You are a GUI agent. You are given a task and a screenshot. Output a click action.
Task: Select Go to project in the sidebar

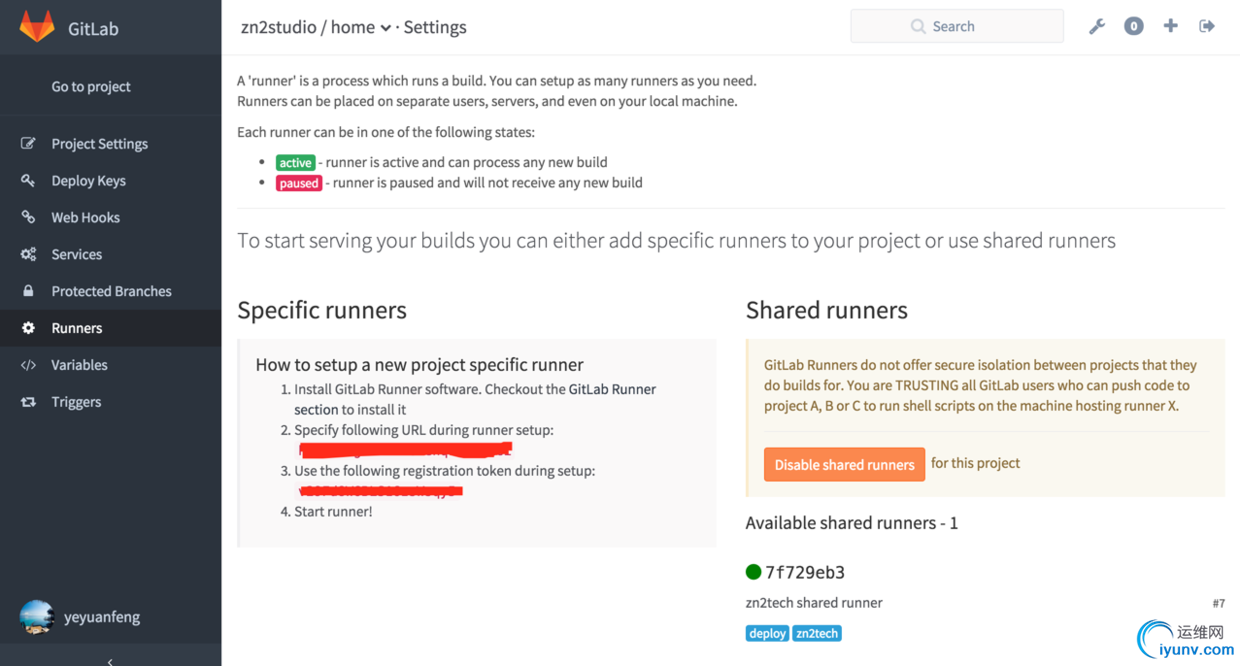click(91, 87)
